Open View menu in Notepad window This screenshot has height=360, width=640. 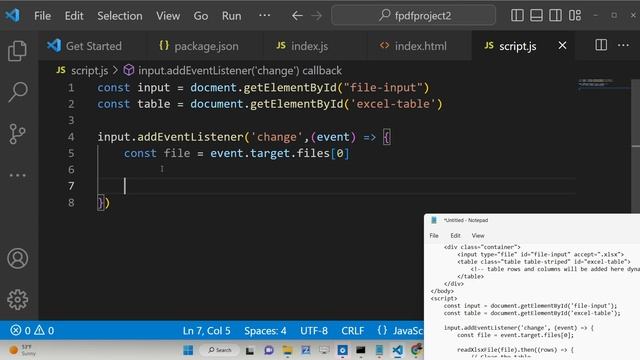click(x=478, y=236)
